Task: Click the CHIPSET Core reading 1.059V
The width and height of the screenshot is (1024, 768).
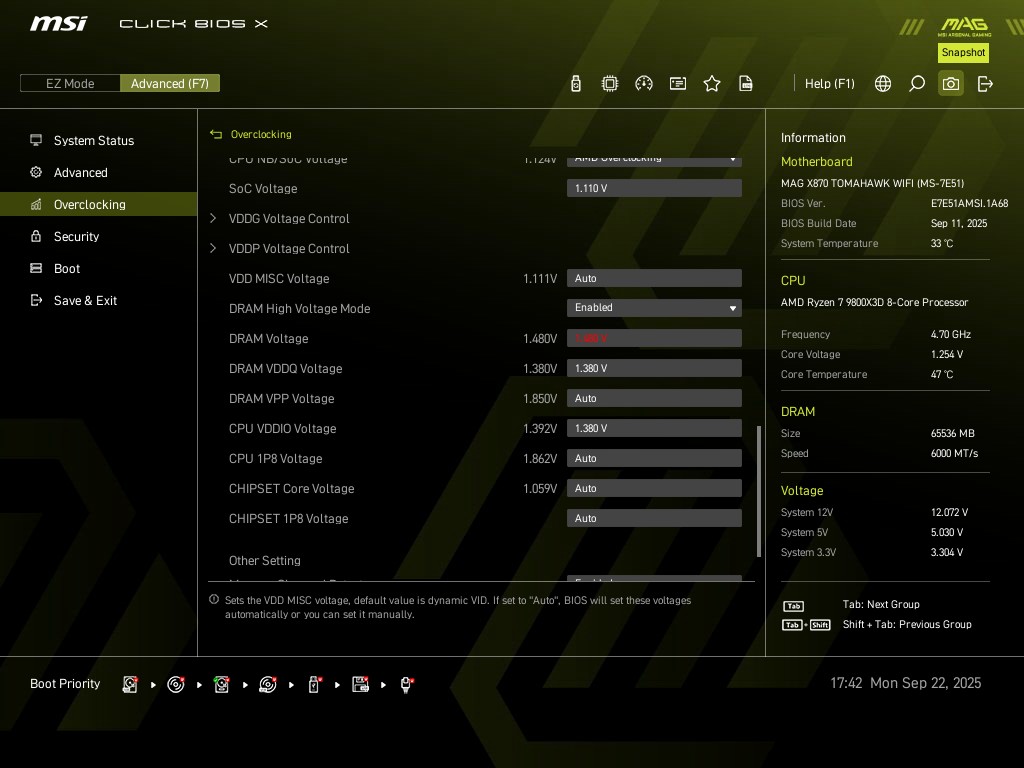Action: pos(540,489)
